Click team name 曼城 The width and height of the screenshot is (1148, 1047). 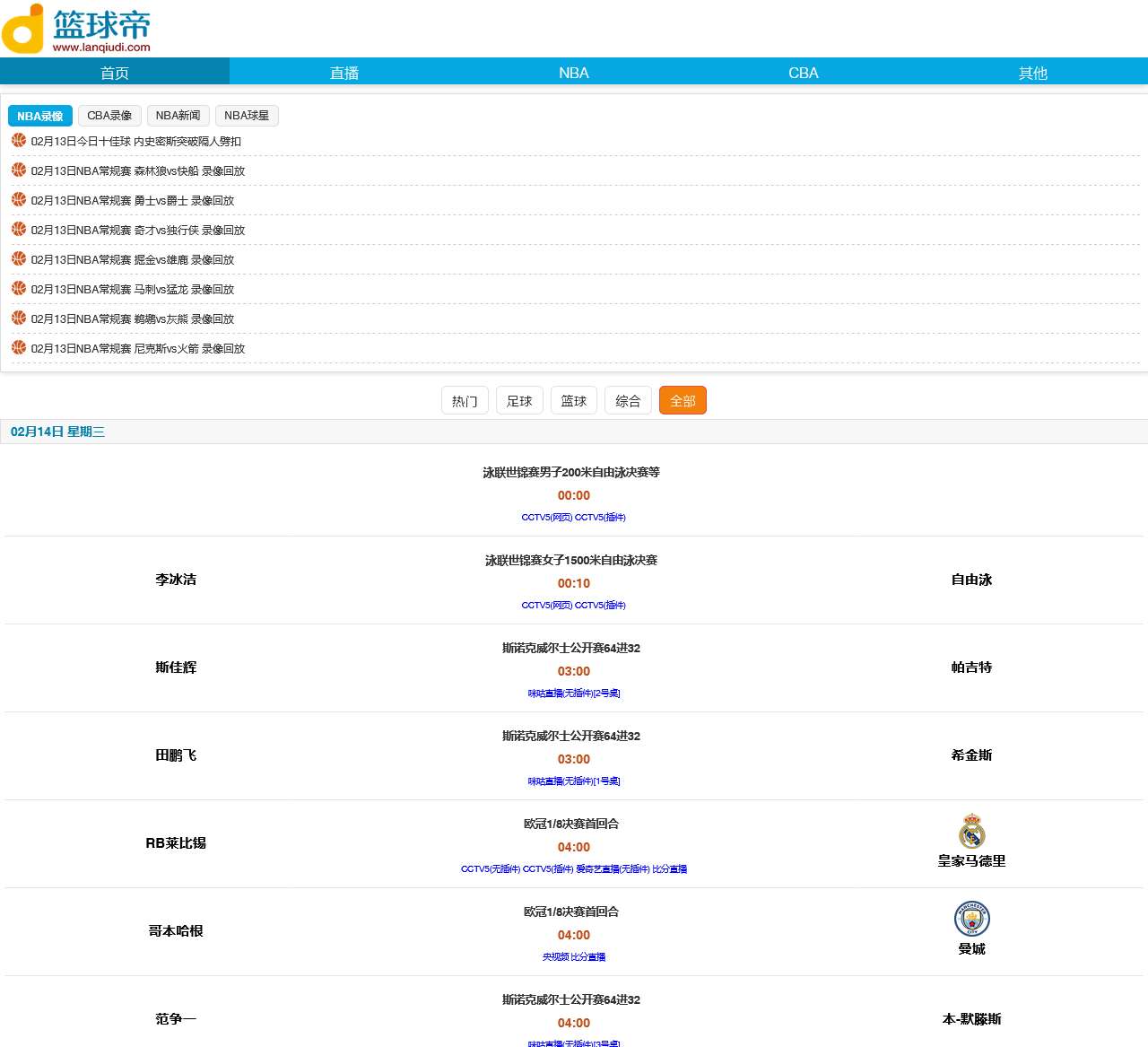click(971, 948)
